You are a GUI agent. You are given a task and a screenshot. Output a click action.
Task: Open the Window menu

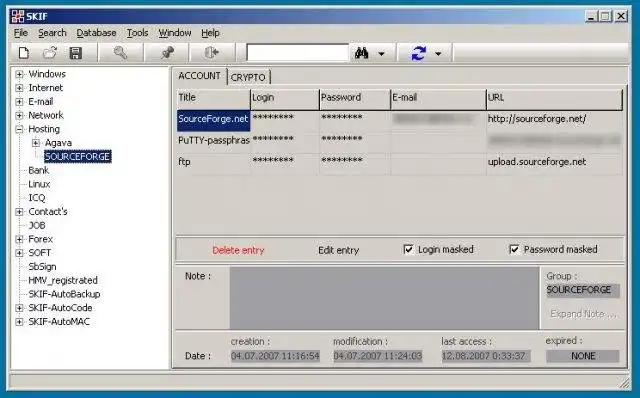[175, 33]
